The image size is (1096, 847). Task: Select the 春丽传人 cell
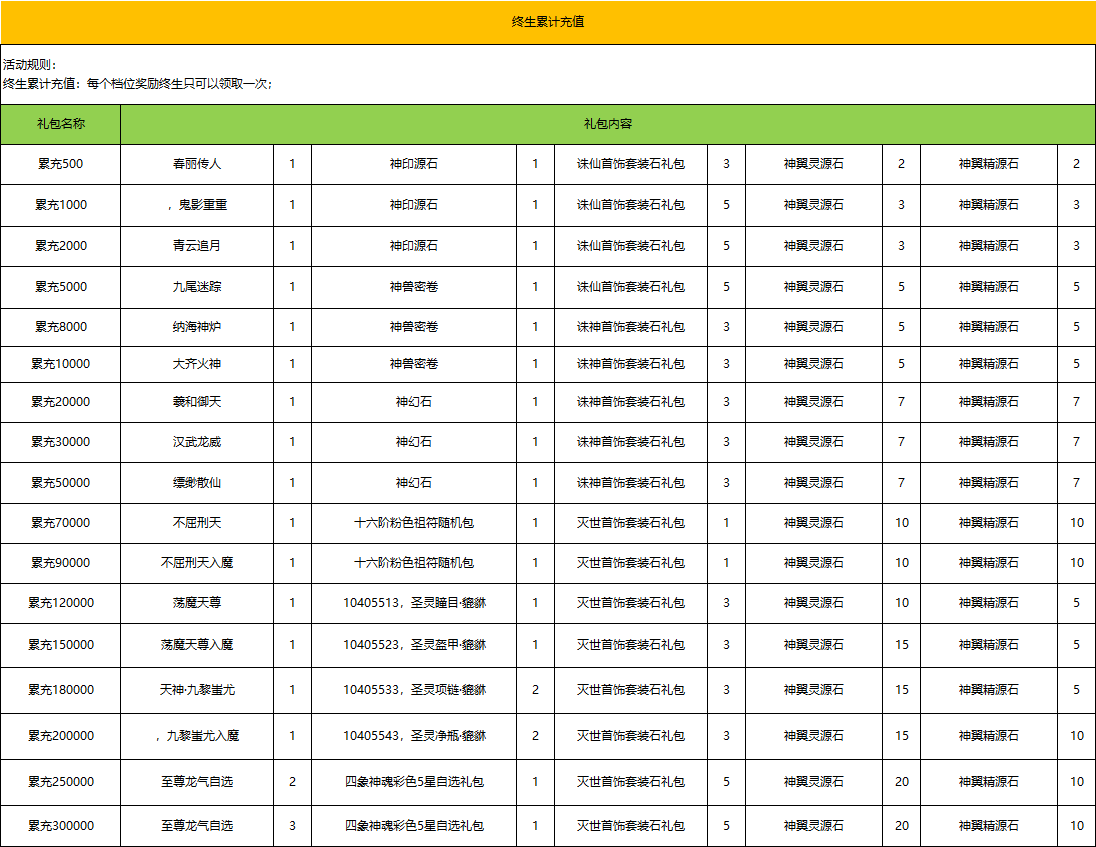pyautogui.click(x=197, y=164)
